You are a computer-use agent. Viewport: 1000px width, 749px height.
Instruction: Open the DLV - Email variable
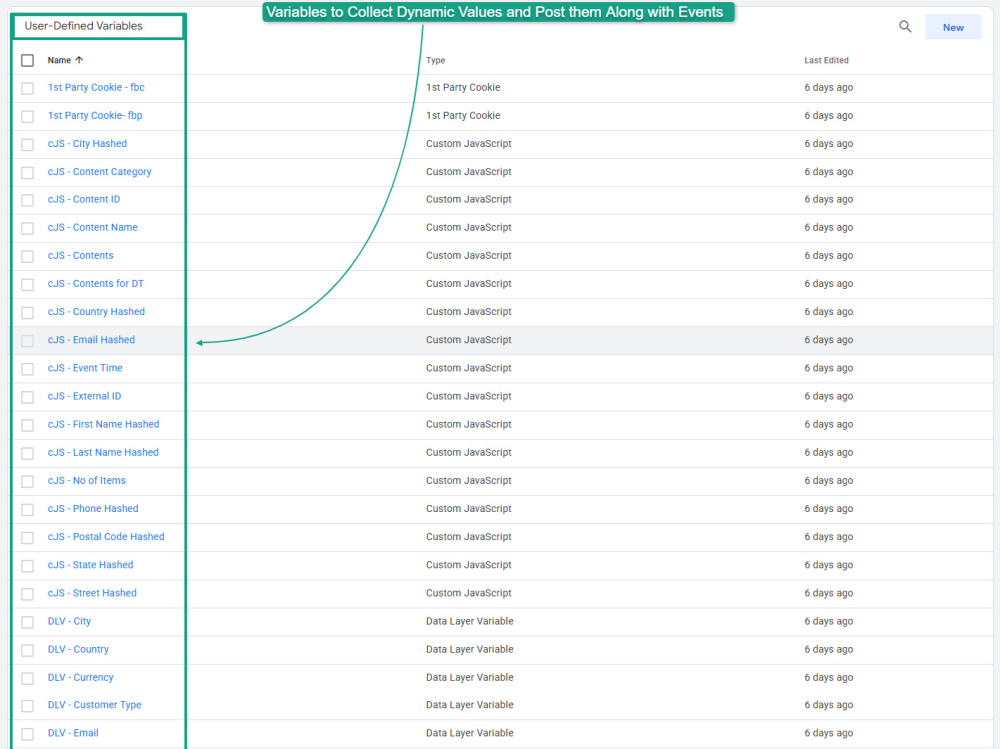73,732
